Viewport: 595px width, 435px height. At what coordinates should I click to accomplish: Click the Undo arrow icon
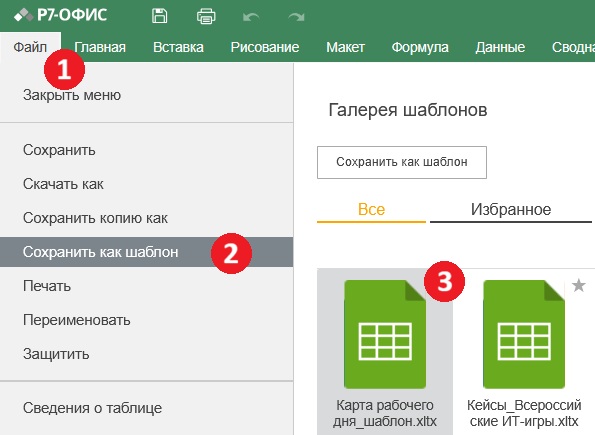pyautogui.click(x=251, y=17)
